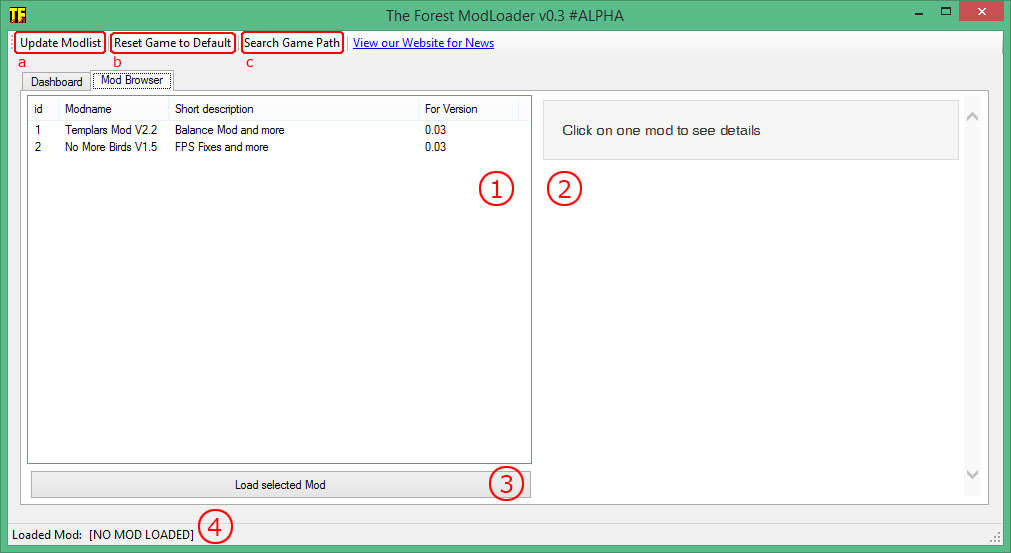The height and width of the screenshot is (553, 1011).
Task: Click the For Version column header
Action: pos(466,109)
